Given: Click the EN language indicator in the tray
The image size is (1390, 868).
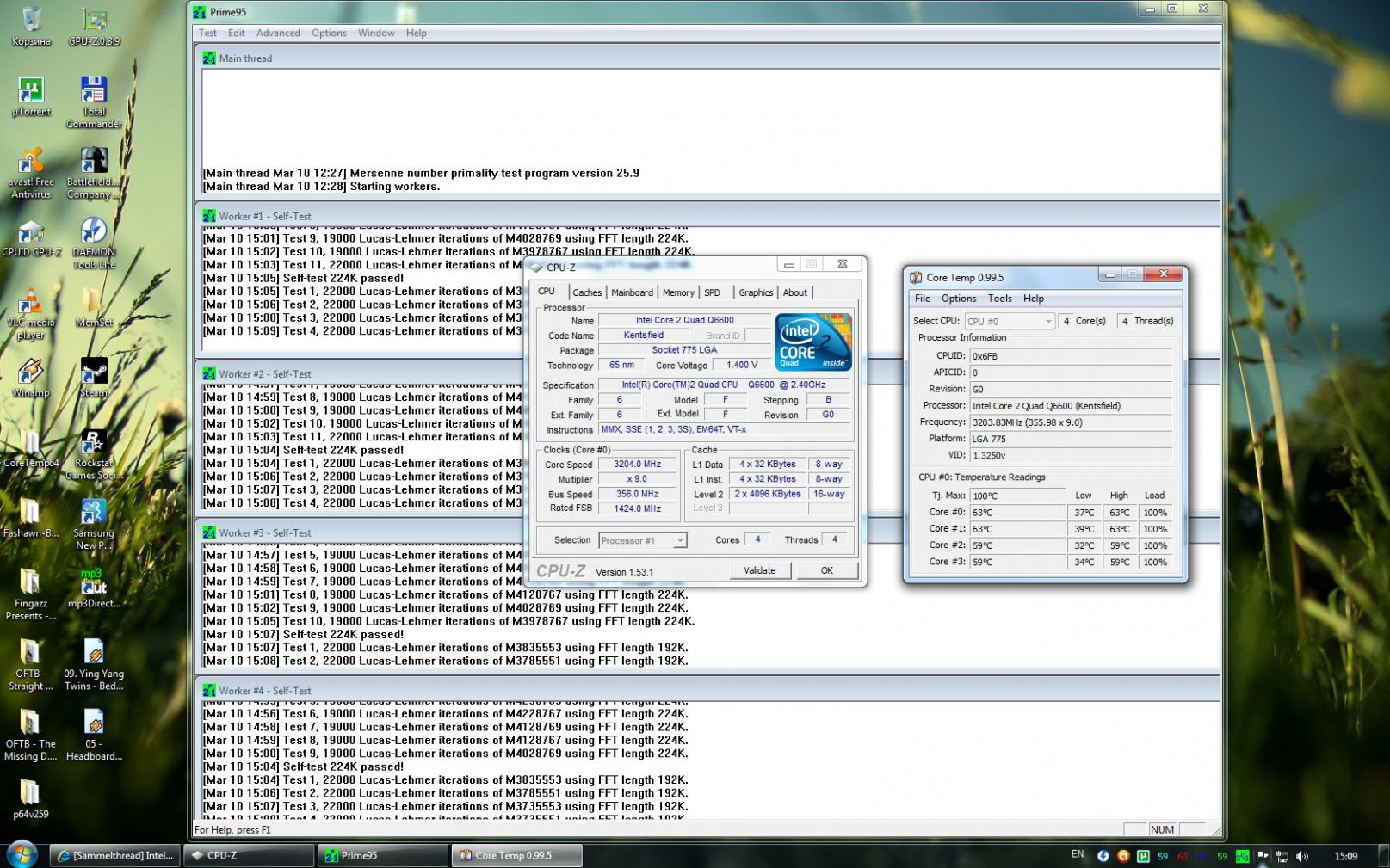Looking at the screenshot, I should click(x=1078, y=854).
